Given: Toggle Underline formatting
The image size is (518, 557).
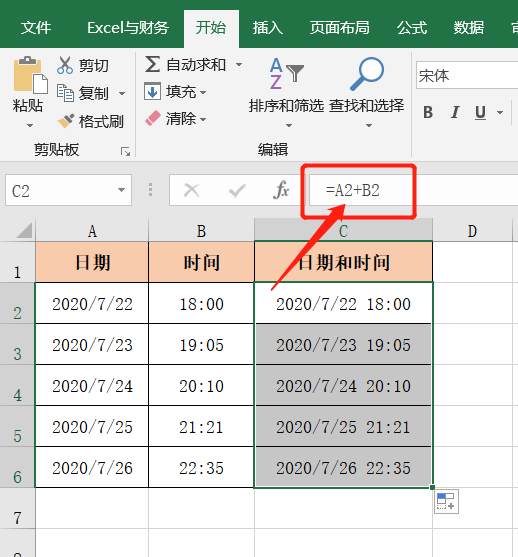Looking at the screenshot, I should click(480, 113).
